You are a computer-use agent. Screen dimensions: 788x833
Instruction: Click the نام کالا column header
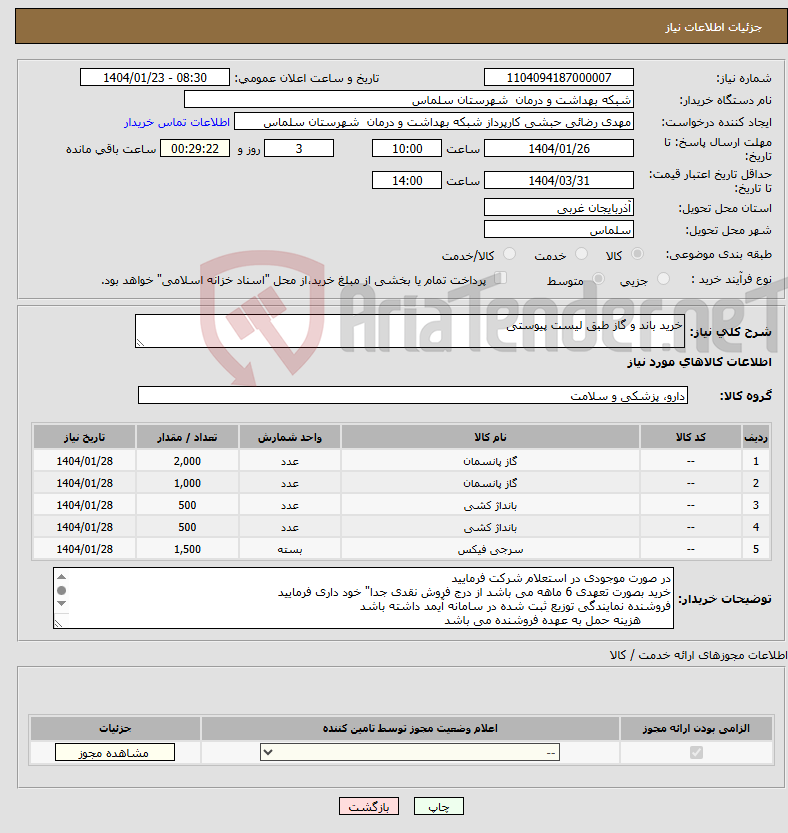(x=490, y=437)
